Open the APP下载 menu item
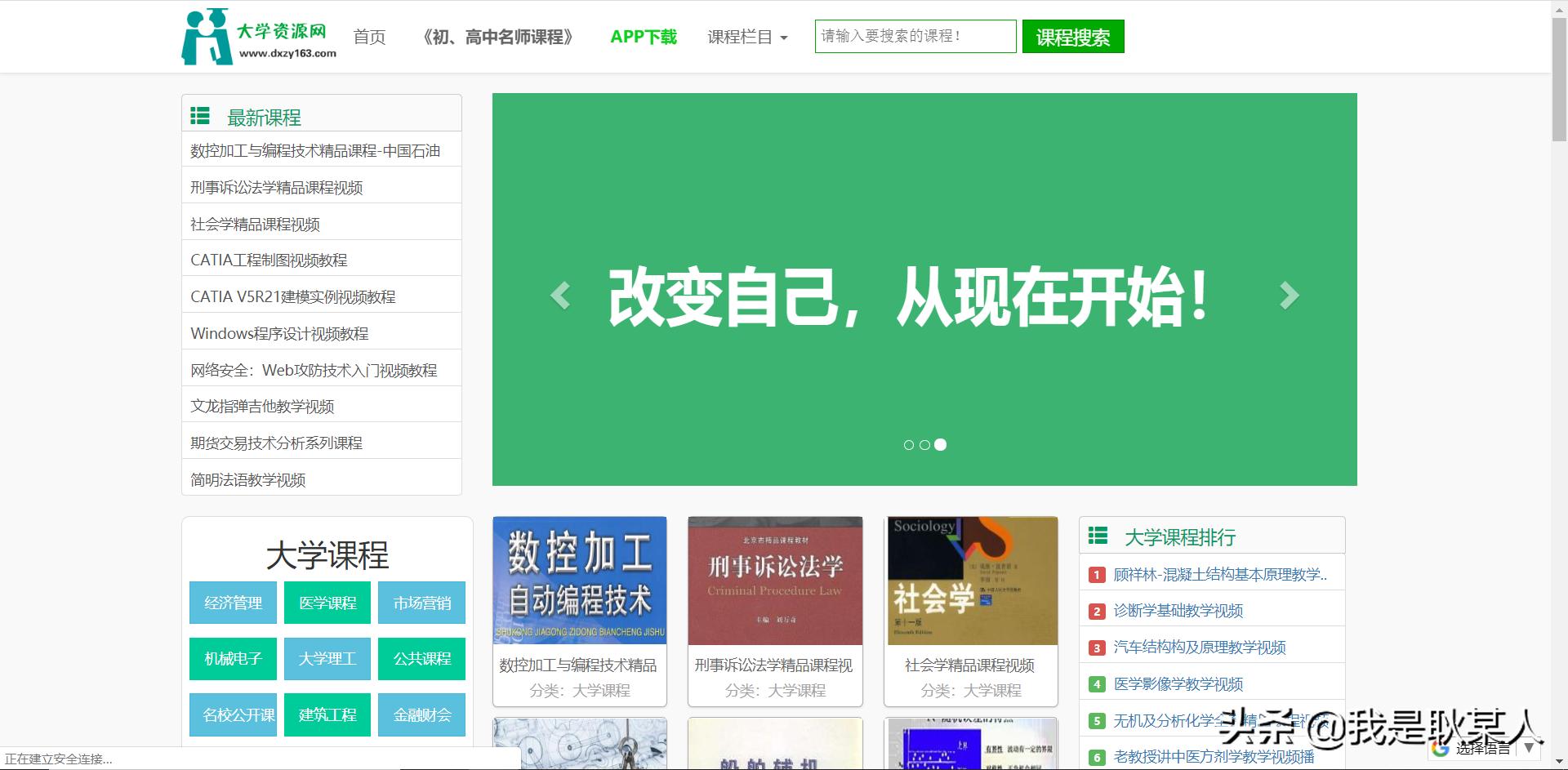 click(x=644, y=37)
